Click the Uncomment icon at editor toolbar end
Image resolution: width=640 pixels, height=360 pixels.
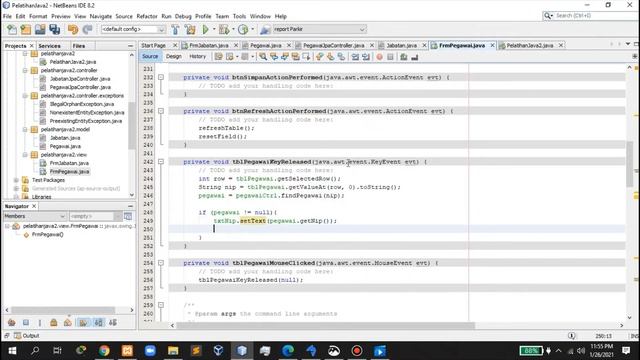415,57
